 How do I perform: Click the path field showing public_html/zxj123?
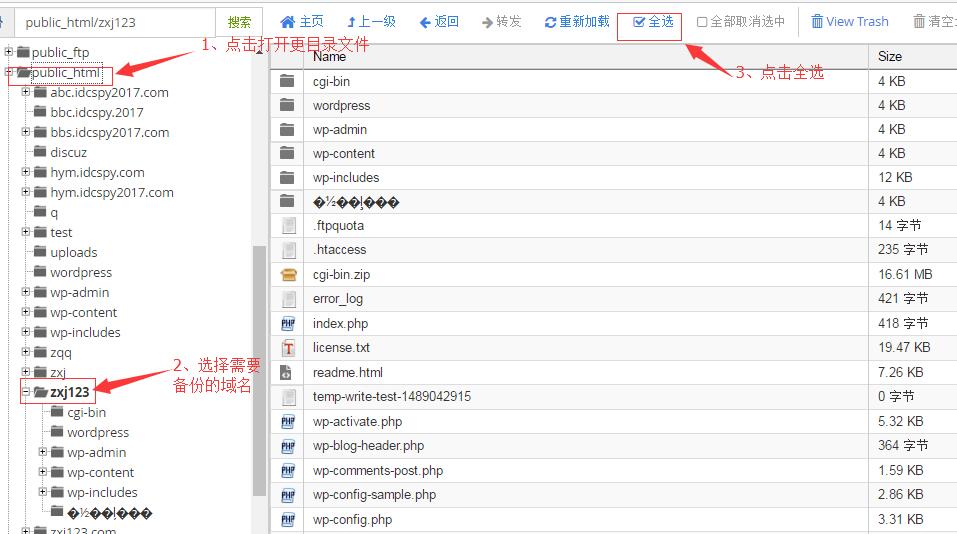[115, 22]
